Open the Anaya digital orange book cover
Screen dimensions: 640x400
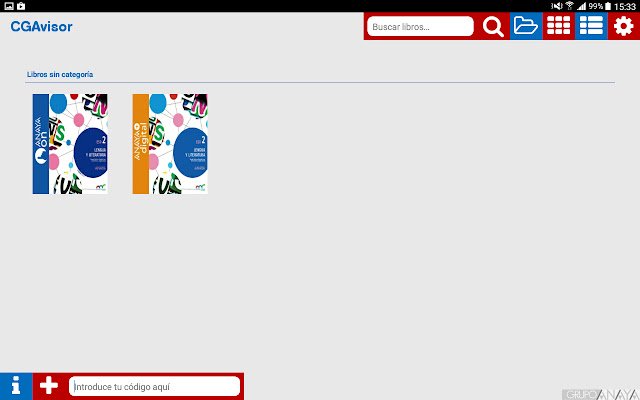pyautogui.click(x=170, y=144)
